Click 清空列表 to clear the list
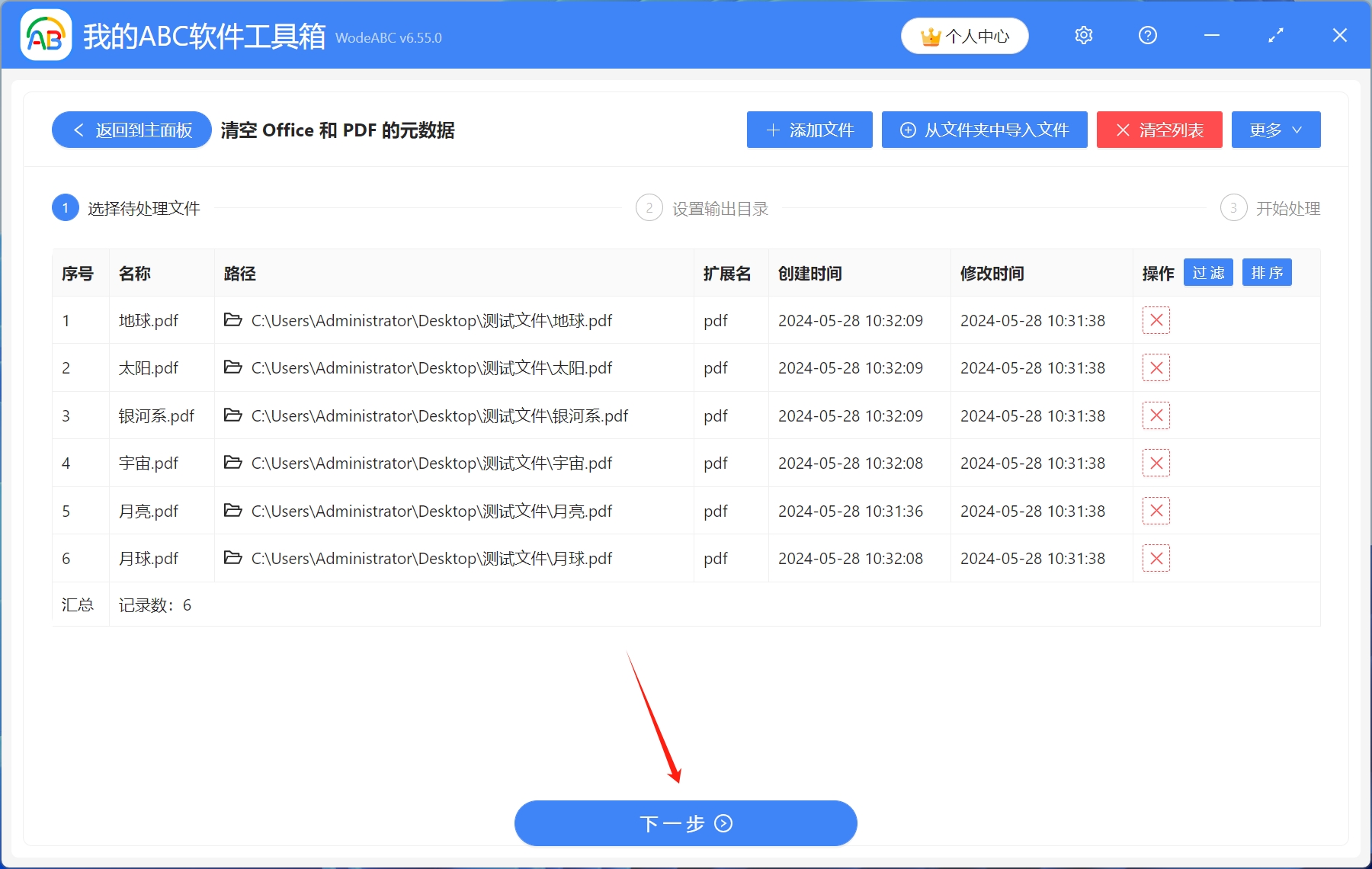 (x=1159, y=130)
